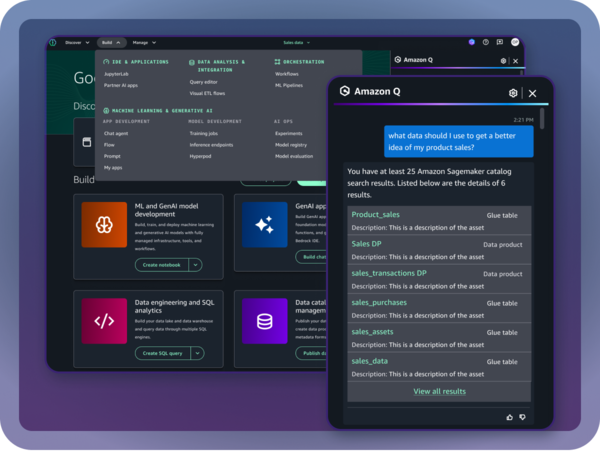Collapse the Build menu in top navigation
600x451 pixels.
111,43
